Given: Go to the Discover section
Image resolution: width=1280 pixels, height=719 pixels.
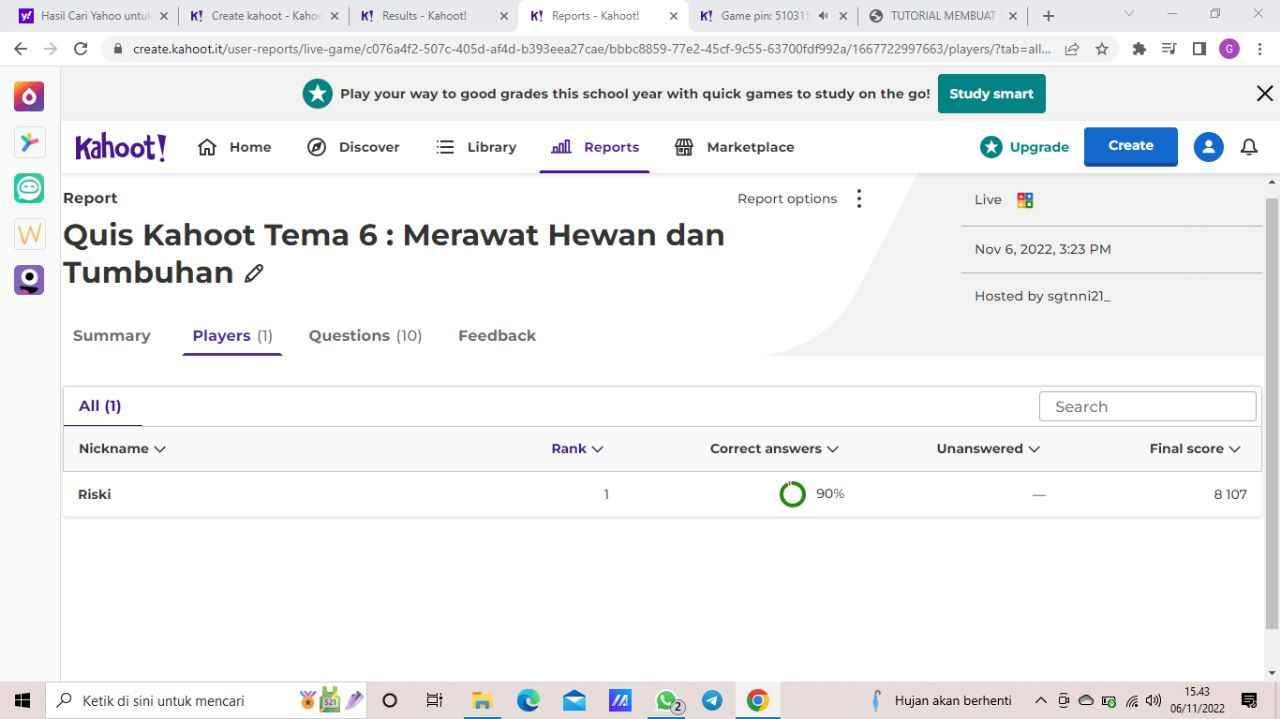Looking at the screenshot, I should tap(353, 147).
